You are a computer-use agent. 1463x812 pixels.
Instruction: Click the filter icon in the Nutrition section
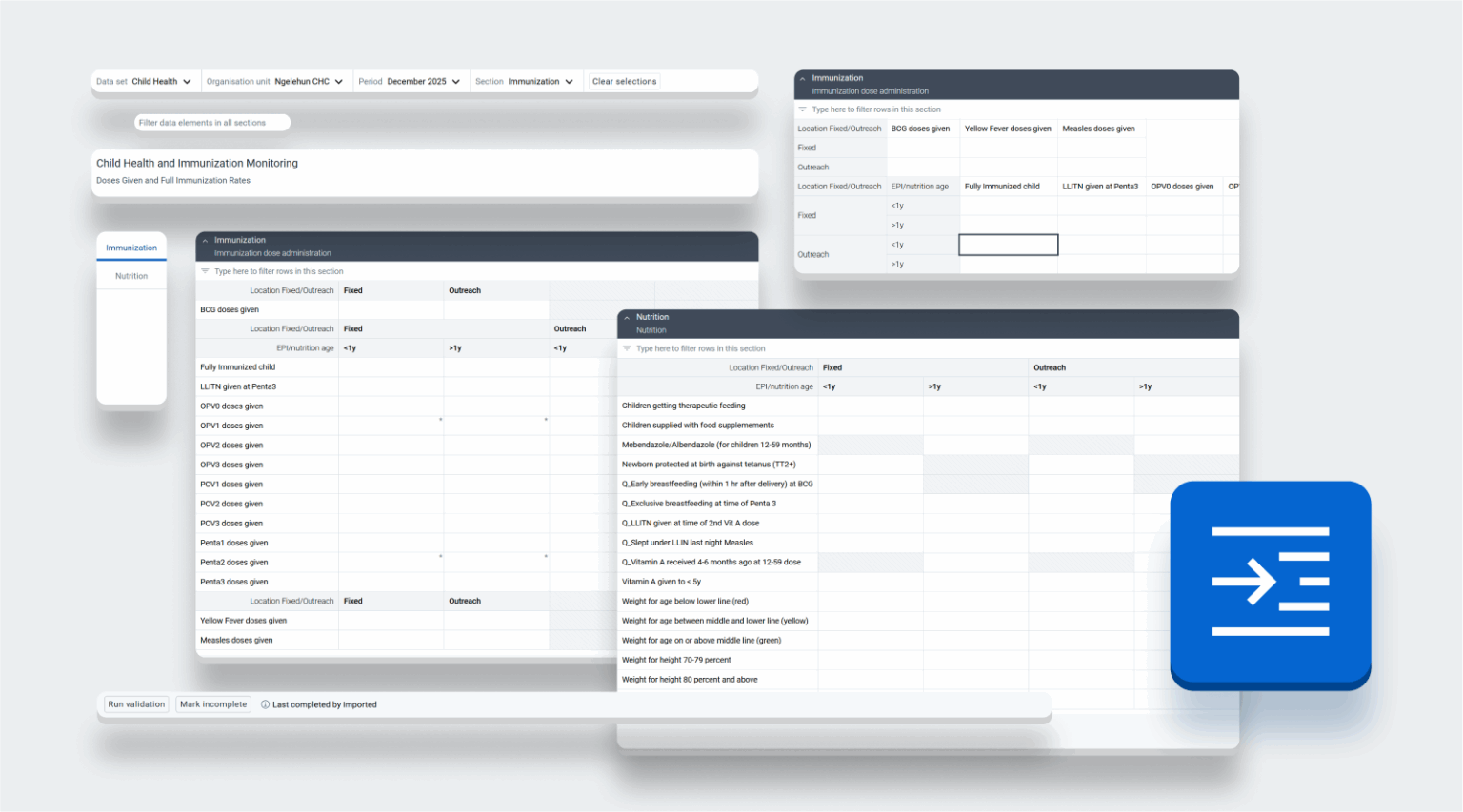[628, 348]
